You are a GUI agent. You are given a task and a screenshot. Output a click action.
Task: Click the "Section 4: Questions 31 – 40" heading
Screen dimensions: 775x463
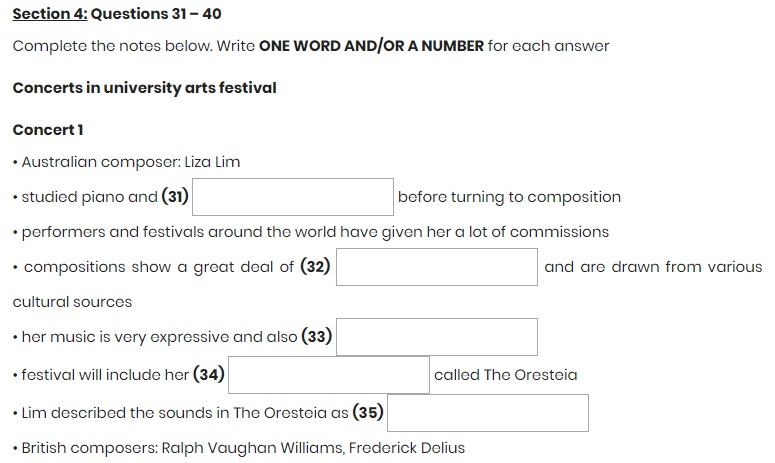click(117, 14)
